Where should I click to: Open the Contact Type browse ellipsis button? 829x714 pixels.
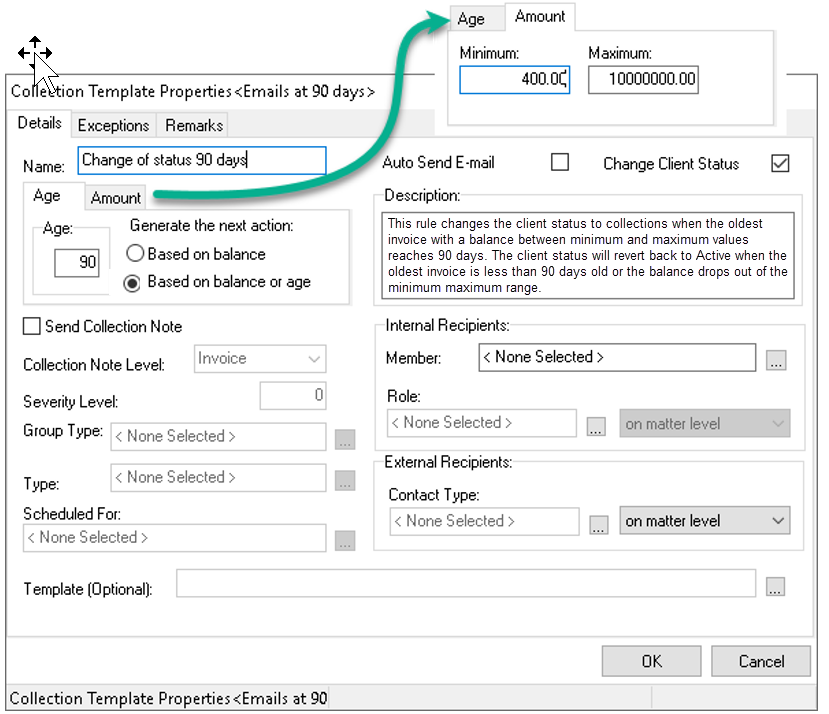[x=598, y=525]
